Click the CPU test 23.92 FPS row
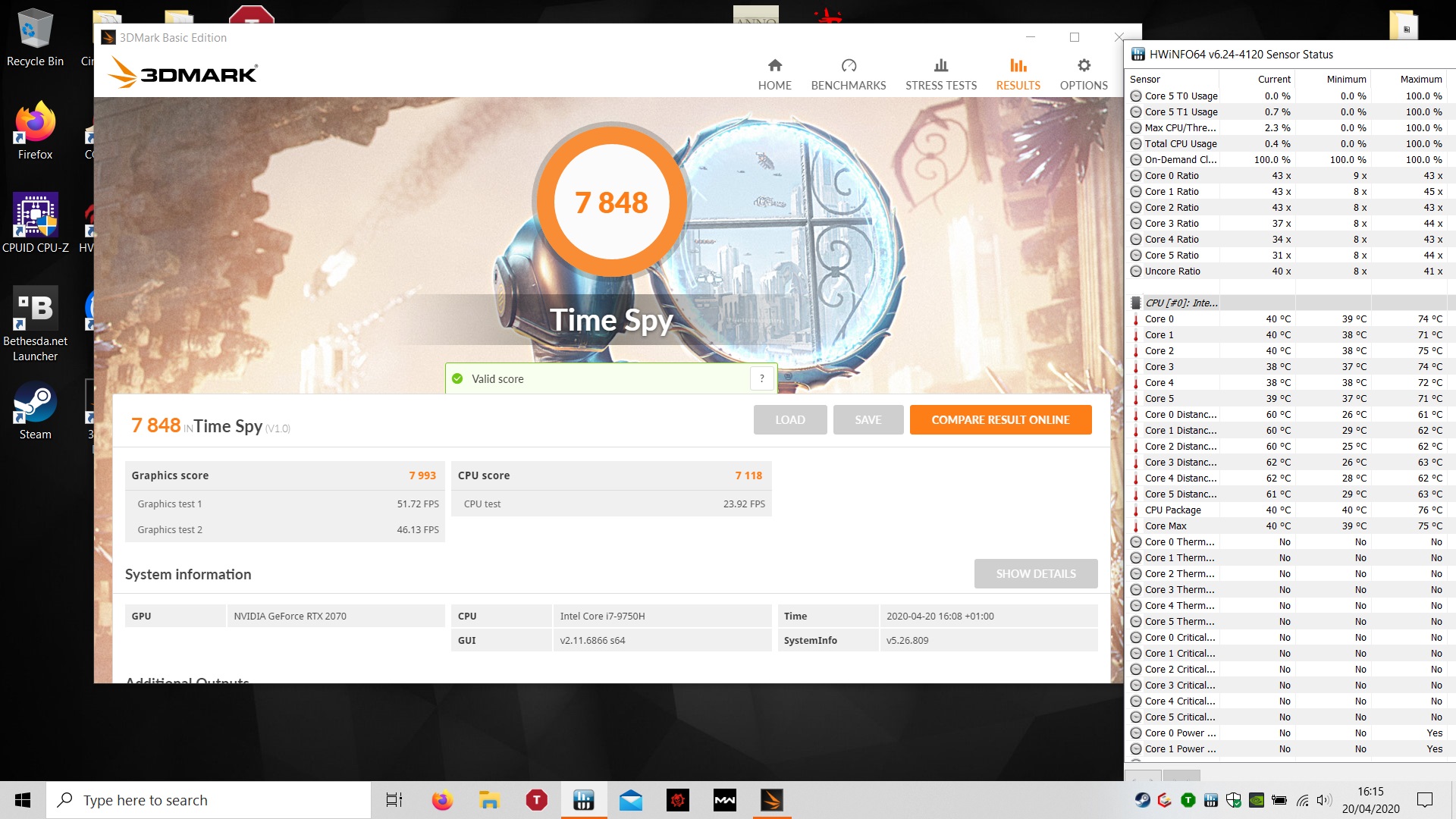 pos(611,504)
